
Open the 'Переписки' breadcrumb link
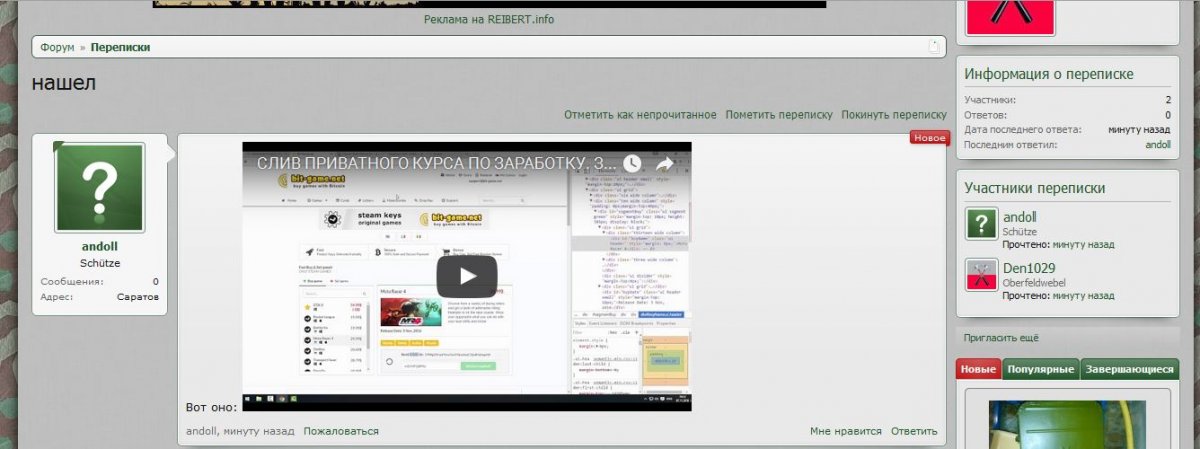pyautogui.click(x=120, y=47)
